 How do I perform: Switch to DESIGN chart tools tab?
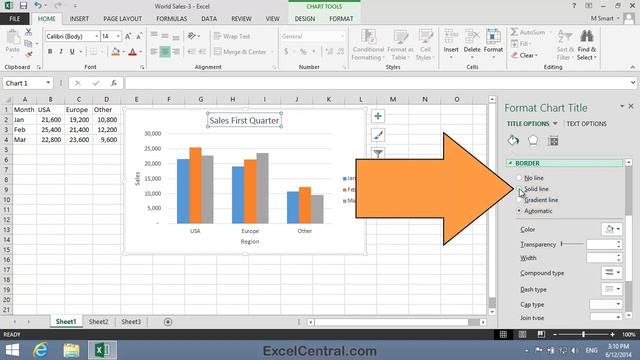click(x=305, y=19)
